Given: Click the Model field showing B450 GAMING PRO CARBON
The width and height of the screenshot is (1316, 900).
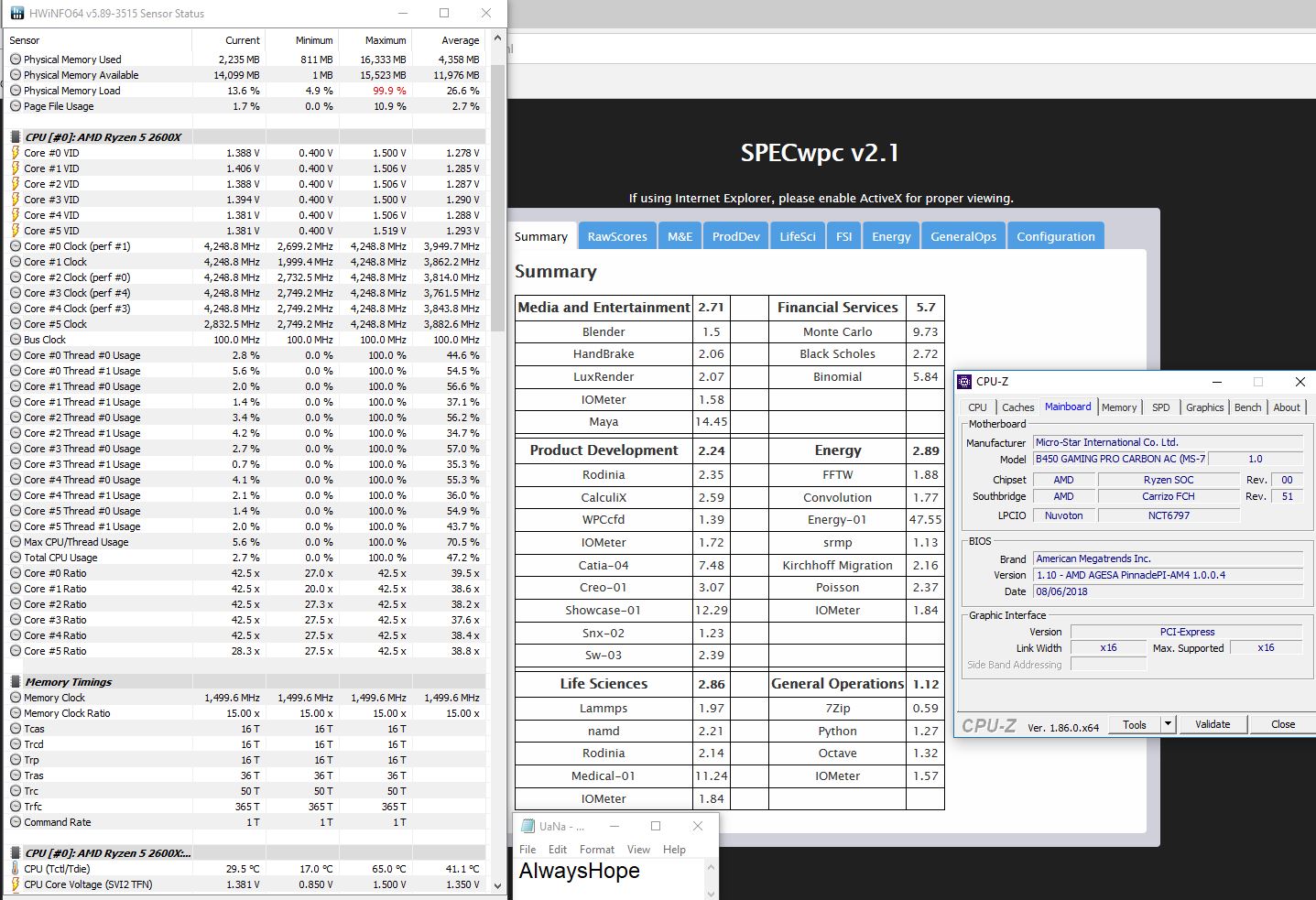Looking at the screenshot, I should pos(1120,459).
